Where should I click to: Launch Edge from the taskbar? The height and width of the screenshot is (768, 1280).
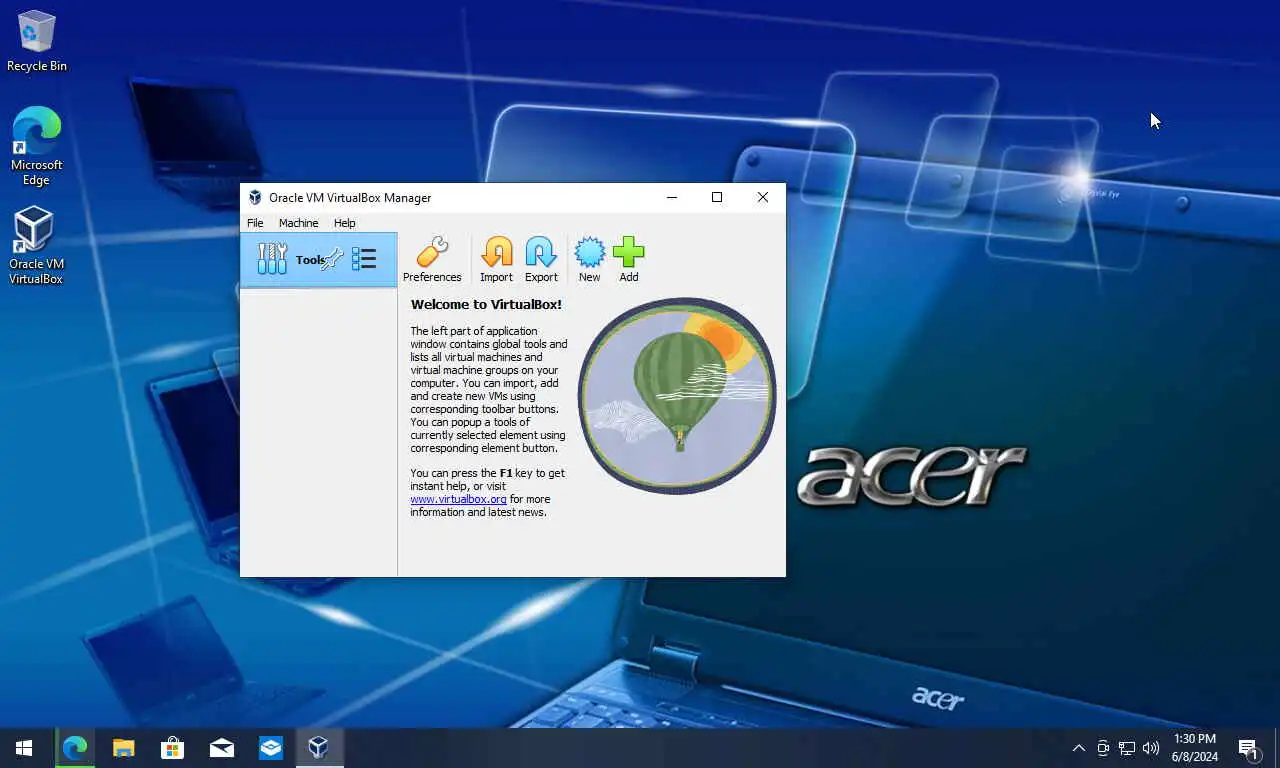75,748
